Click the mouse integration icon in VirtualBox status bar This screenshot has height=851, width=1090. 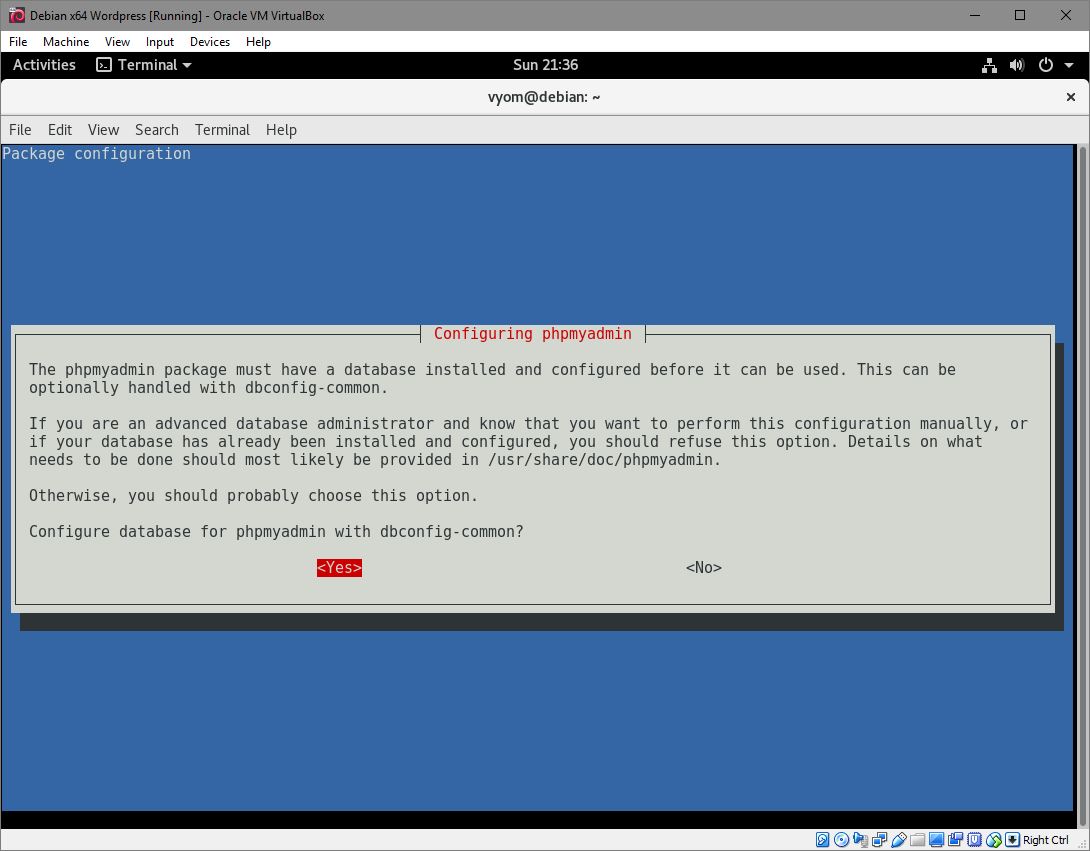tap(994, 840)
